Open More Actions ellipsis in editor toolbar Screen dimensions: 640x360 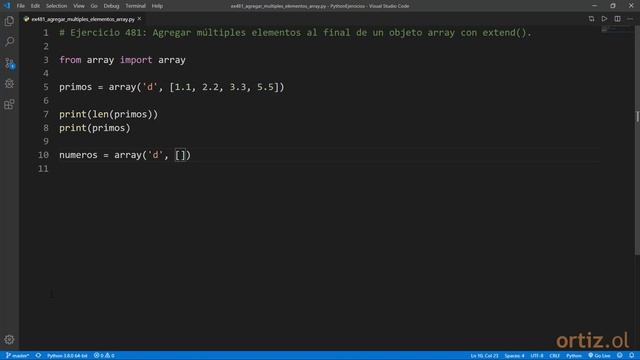coord(630,19)
